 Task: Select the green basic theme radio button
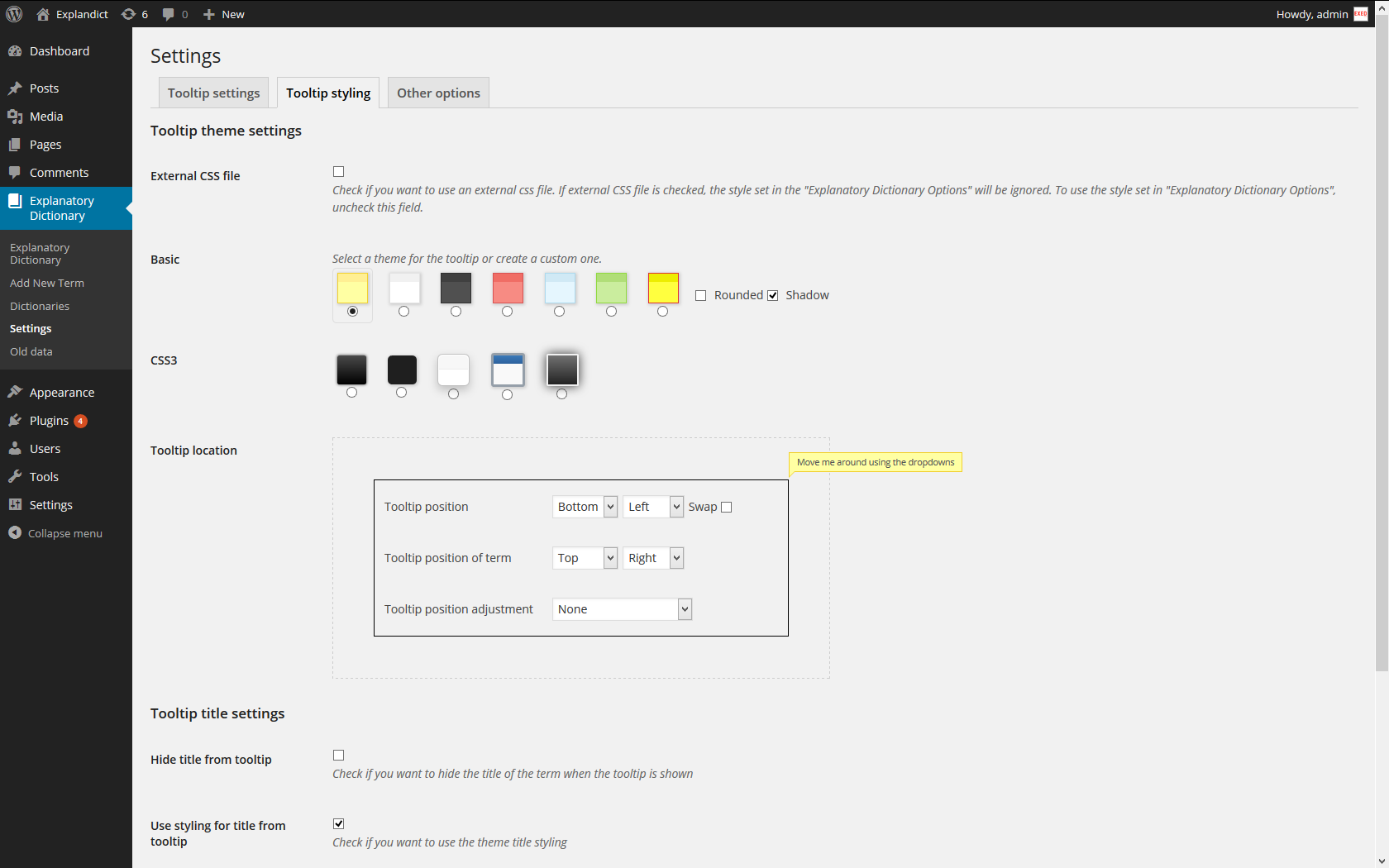pyautogui.click(x=611, y=312)
